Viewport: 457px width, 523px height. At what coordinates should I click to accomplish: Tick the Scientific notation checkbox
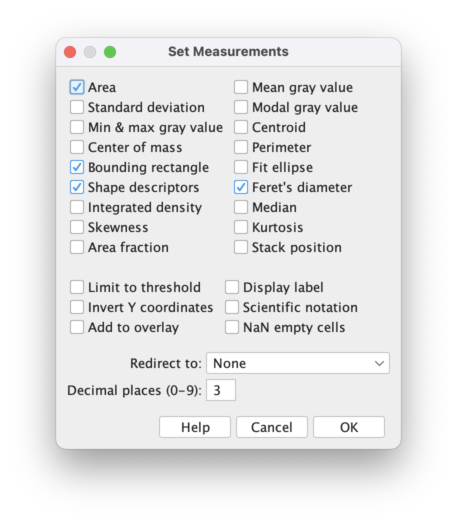pos(232,308)
